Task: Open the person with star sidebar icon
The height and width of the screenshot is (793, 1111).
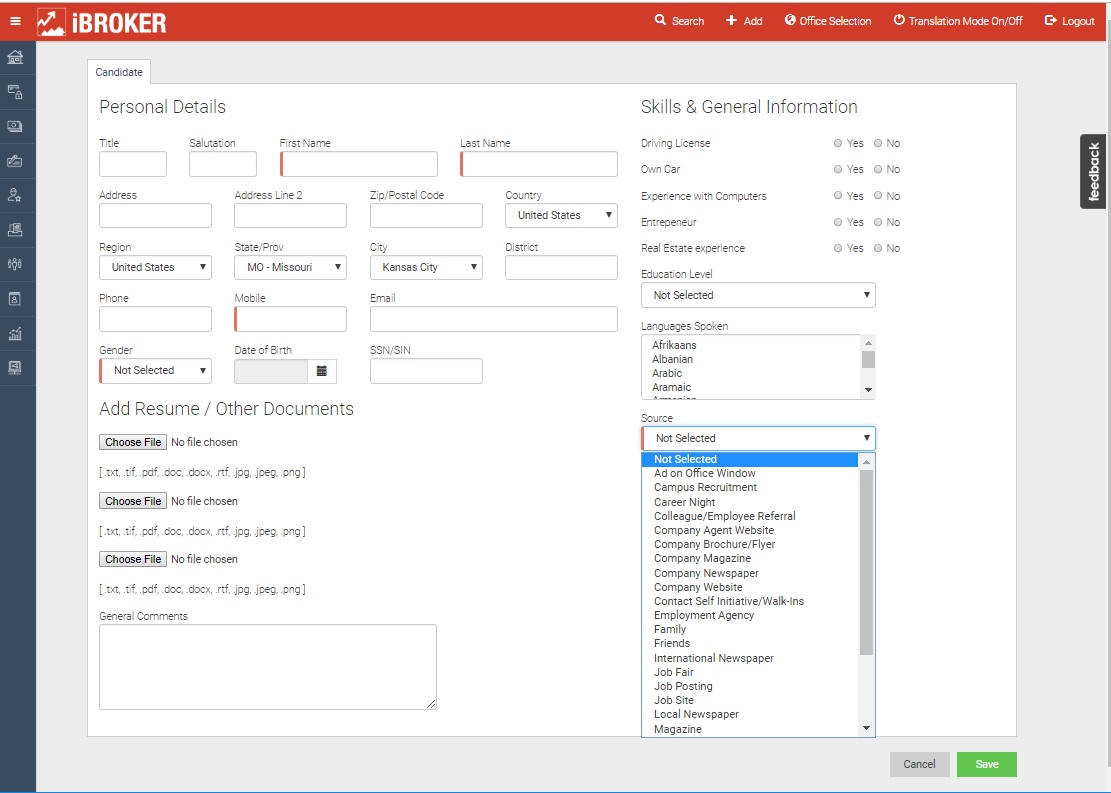Action: pos(15,195)
